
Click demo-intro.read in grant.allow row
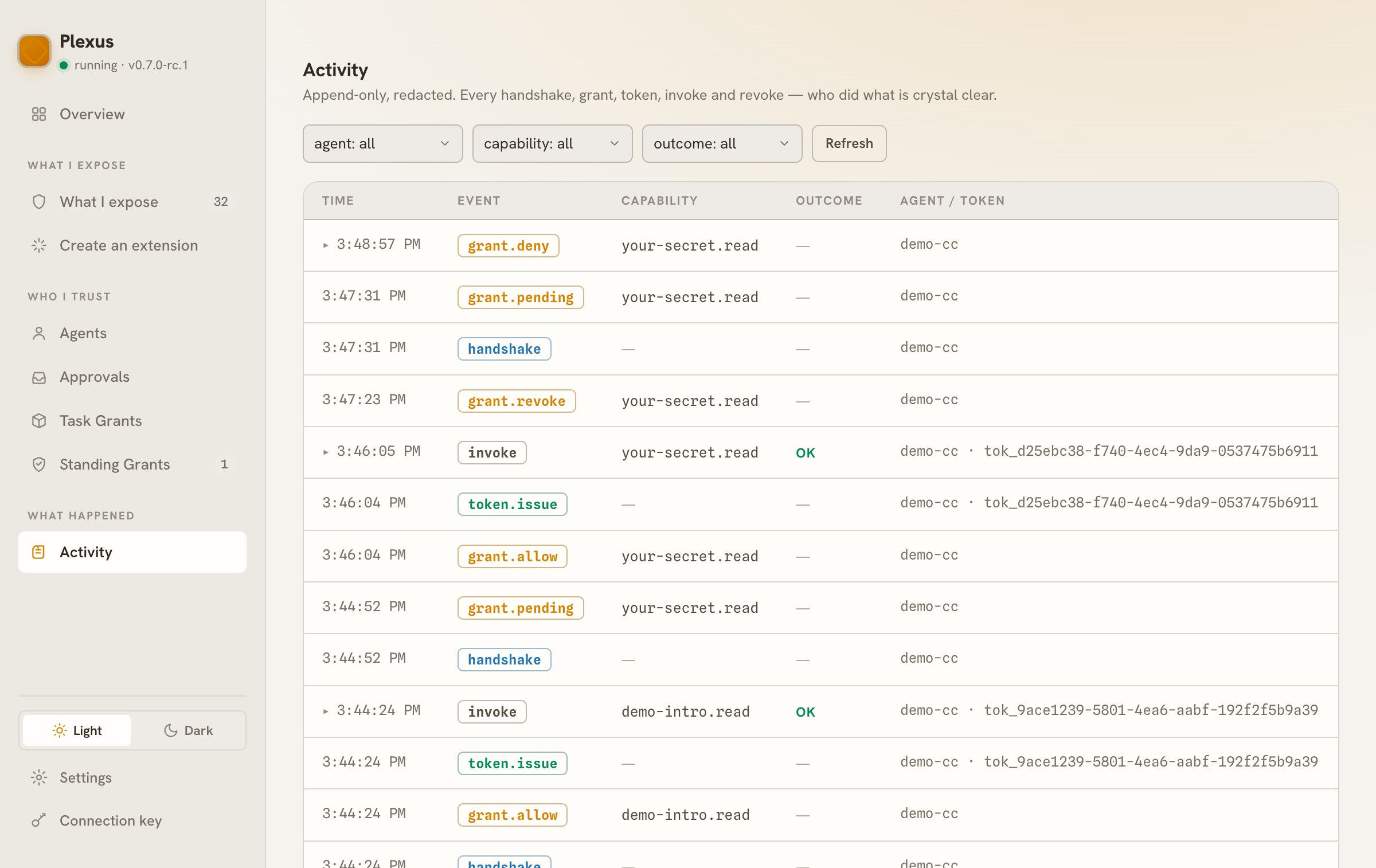coord(686,815)
